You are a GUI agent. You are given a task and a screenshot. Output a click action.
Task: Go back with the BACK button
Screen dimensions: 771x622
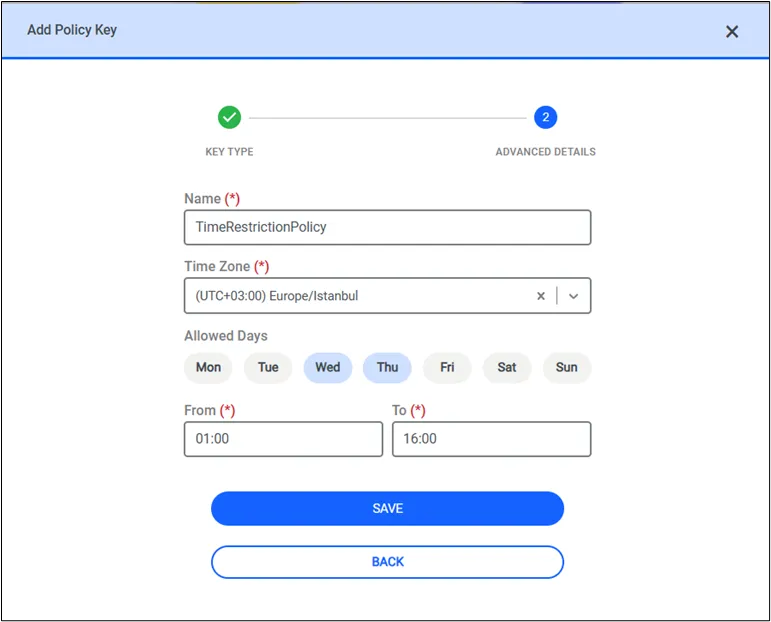coord(387,562)
